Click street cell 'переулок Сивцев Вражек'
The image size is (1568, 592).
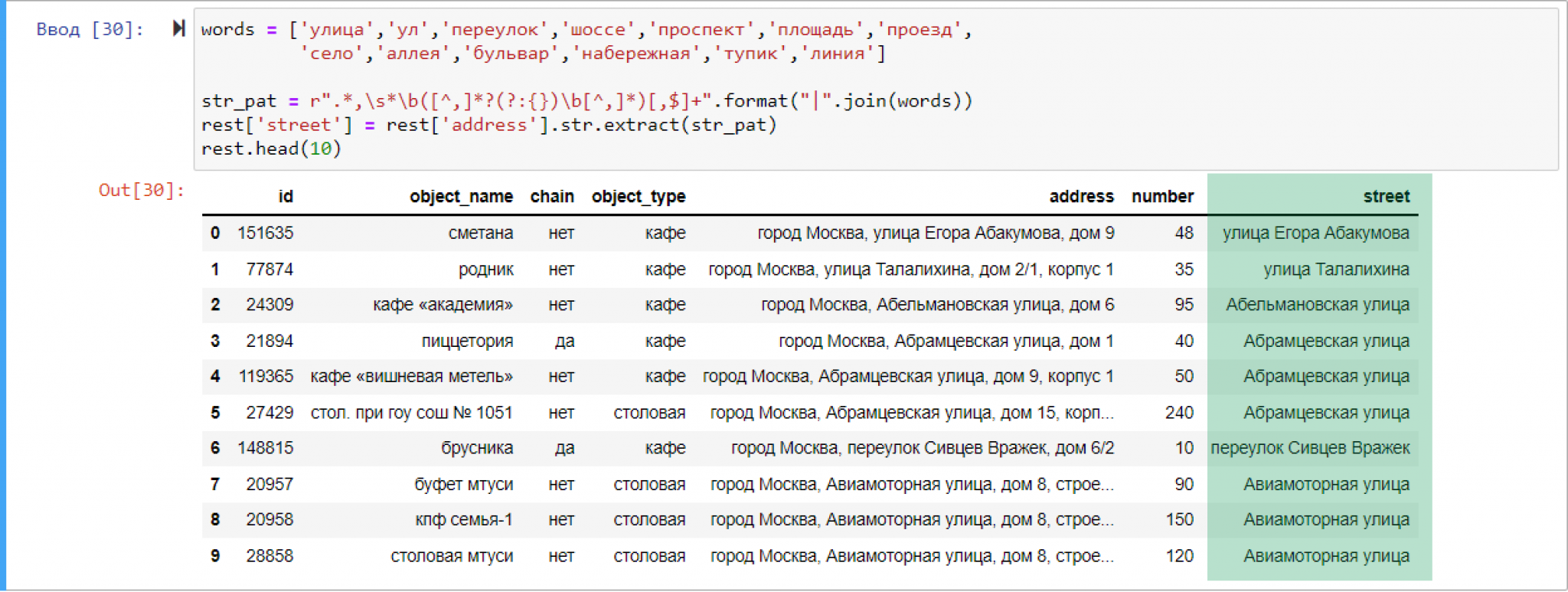click(1310, 448)
